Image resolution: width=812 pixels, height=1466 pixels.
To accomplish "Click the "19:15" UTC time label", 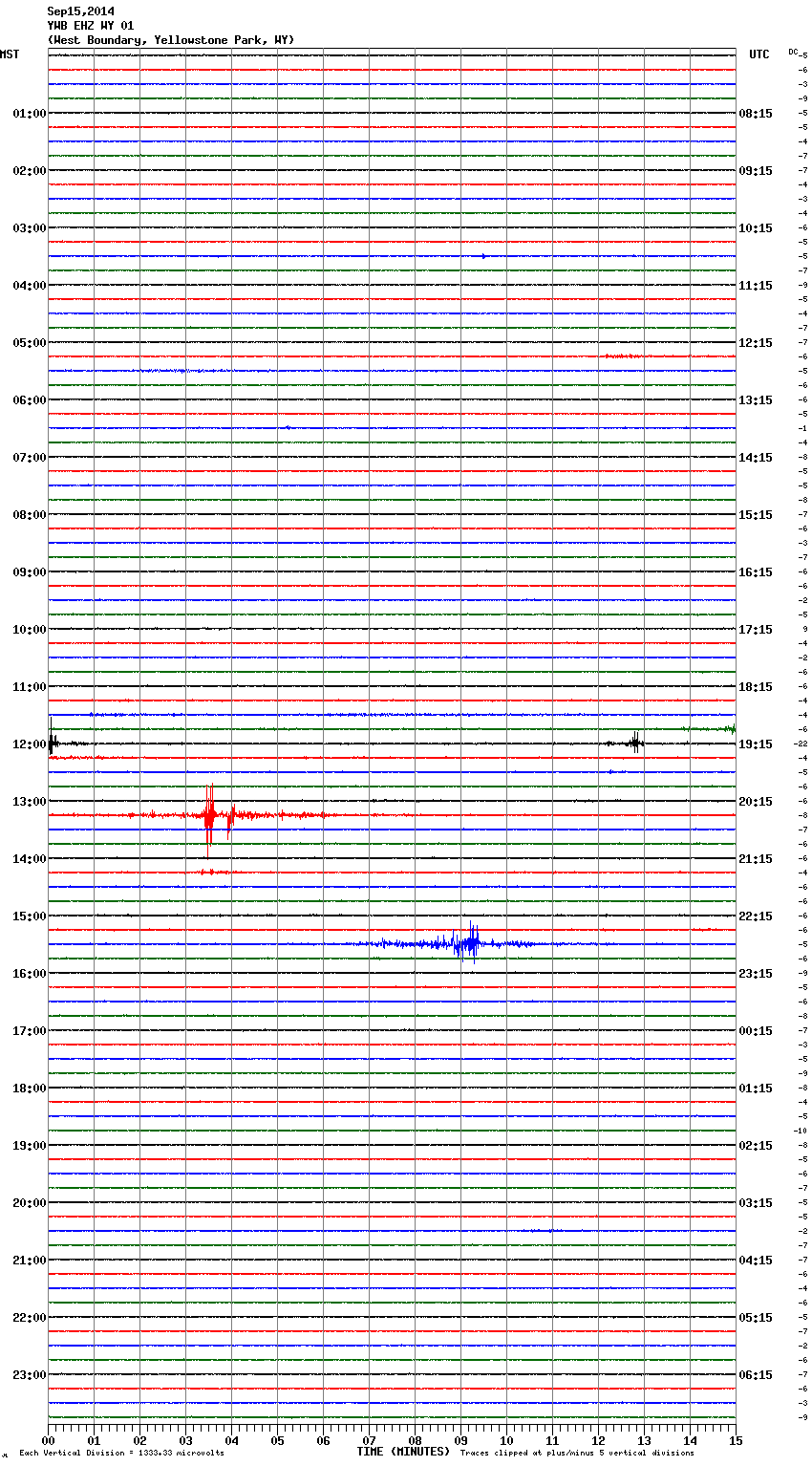I will (756, 744).
